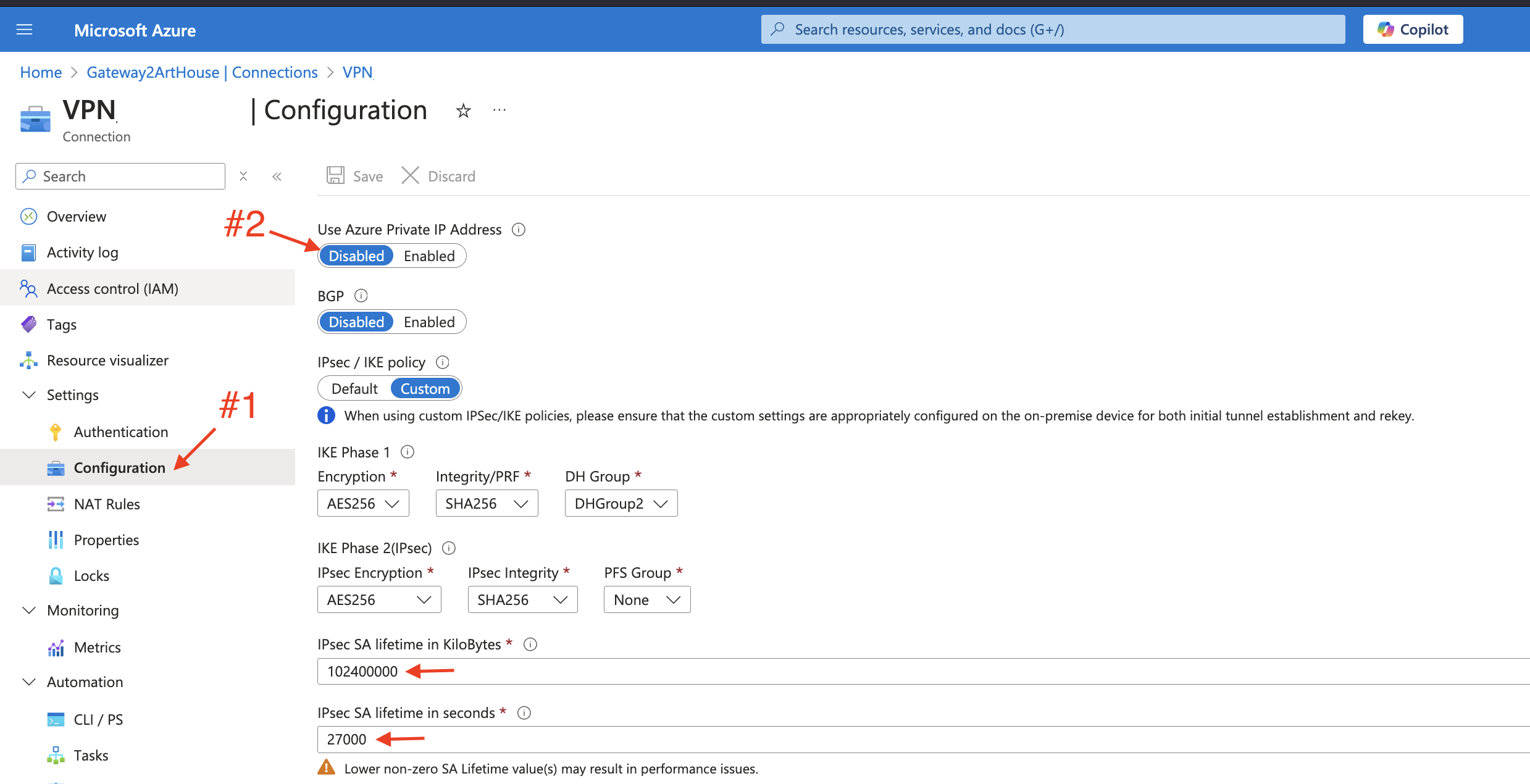The height and width of the screenshot is (784, 1530).
Task: Set BGP to Enabled
Action: [429, 322]
